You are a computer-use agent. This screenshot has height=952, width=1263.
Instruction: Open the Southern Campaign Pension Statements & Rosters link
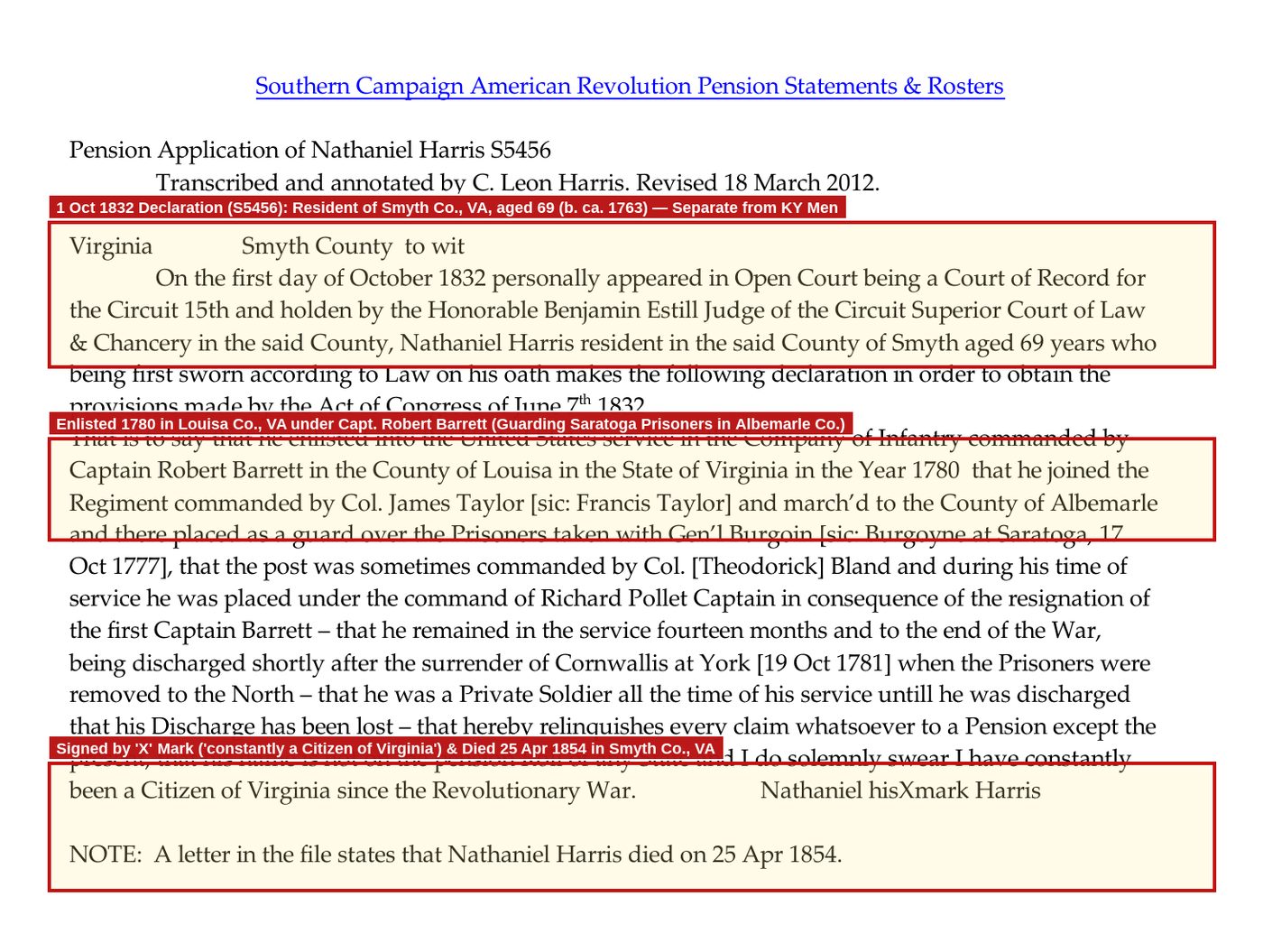click(630, 86)
